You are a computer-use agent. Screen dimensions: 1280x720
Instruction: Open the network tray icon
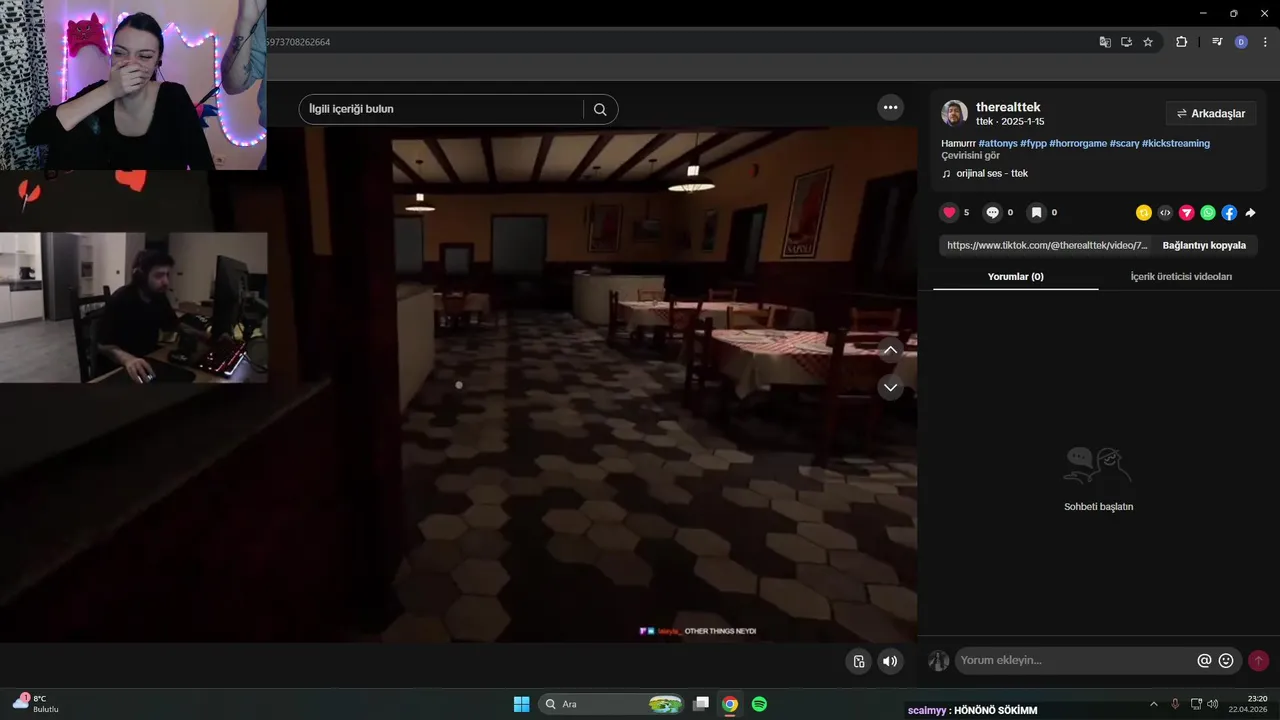(x=1196, y=704)
